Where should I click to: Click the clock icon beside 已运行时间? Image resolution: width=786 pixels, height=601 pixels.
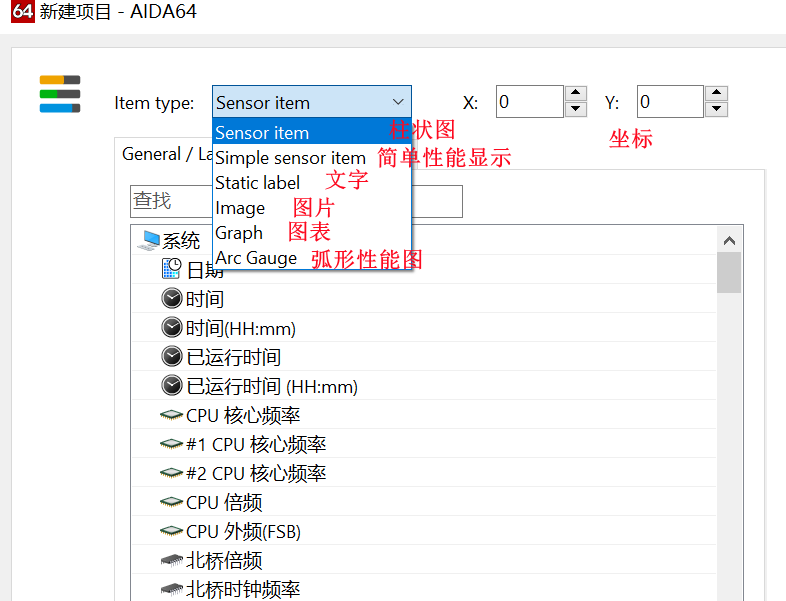point(171,356)
